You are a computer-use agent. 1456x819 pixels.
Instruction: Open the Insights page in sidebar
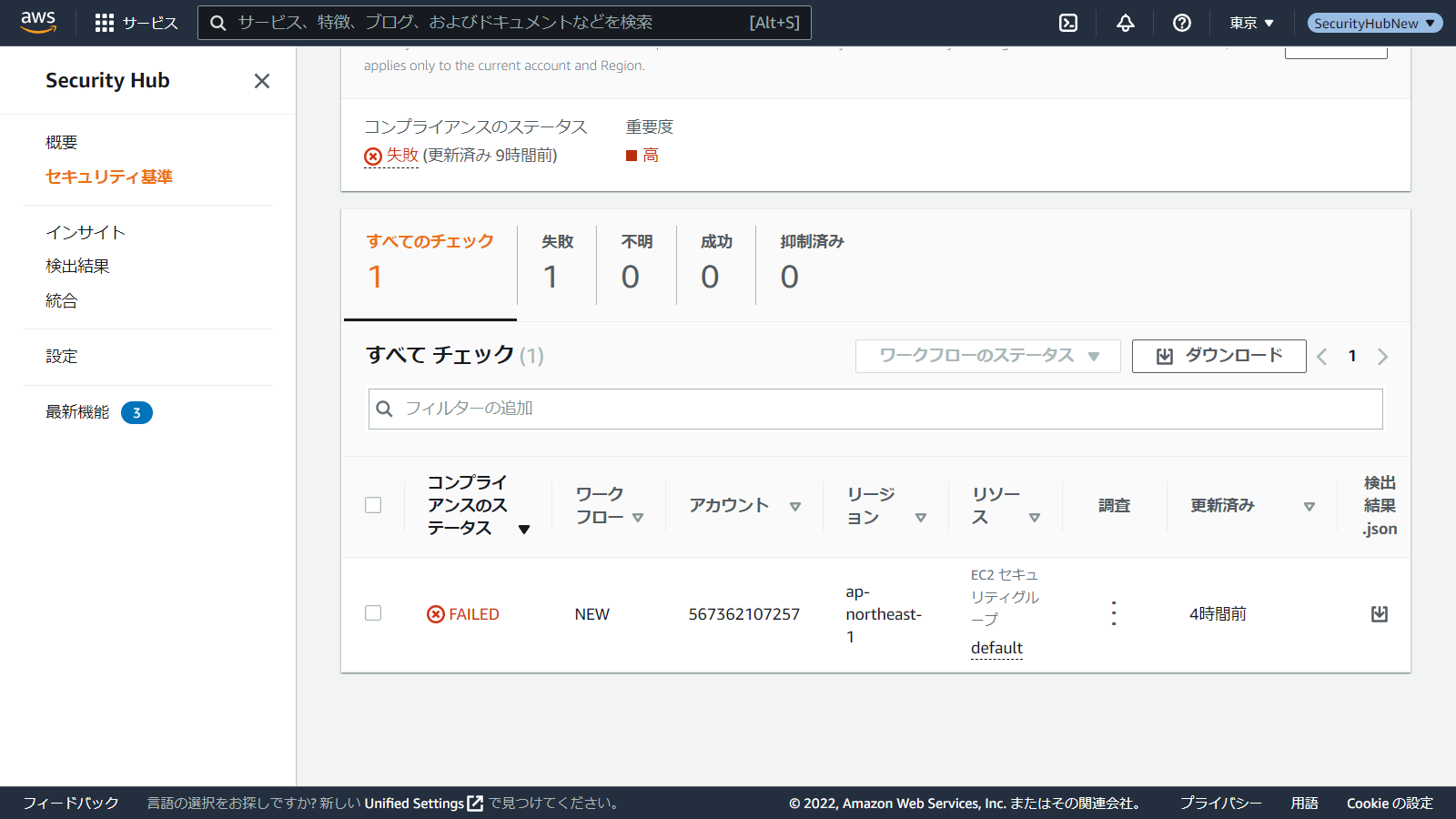point(86,232)
